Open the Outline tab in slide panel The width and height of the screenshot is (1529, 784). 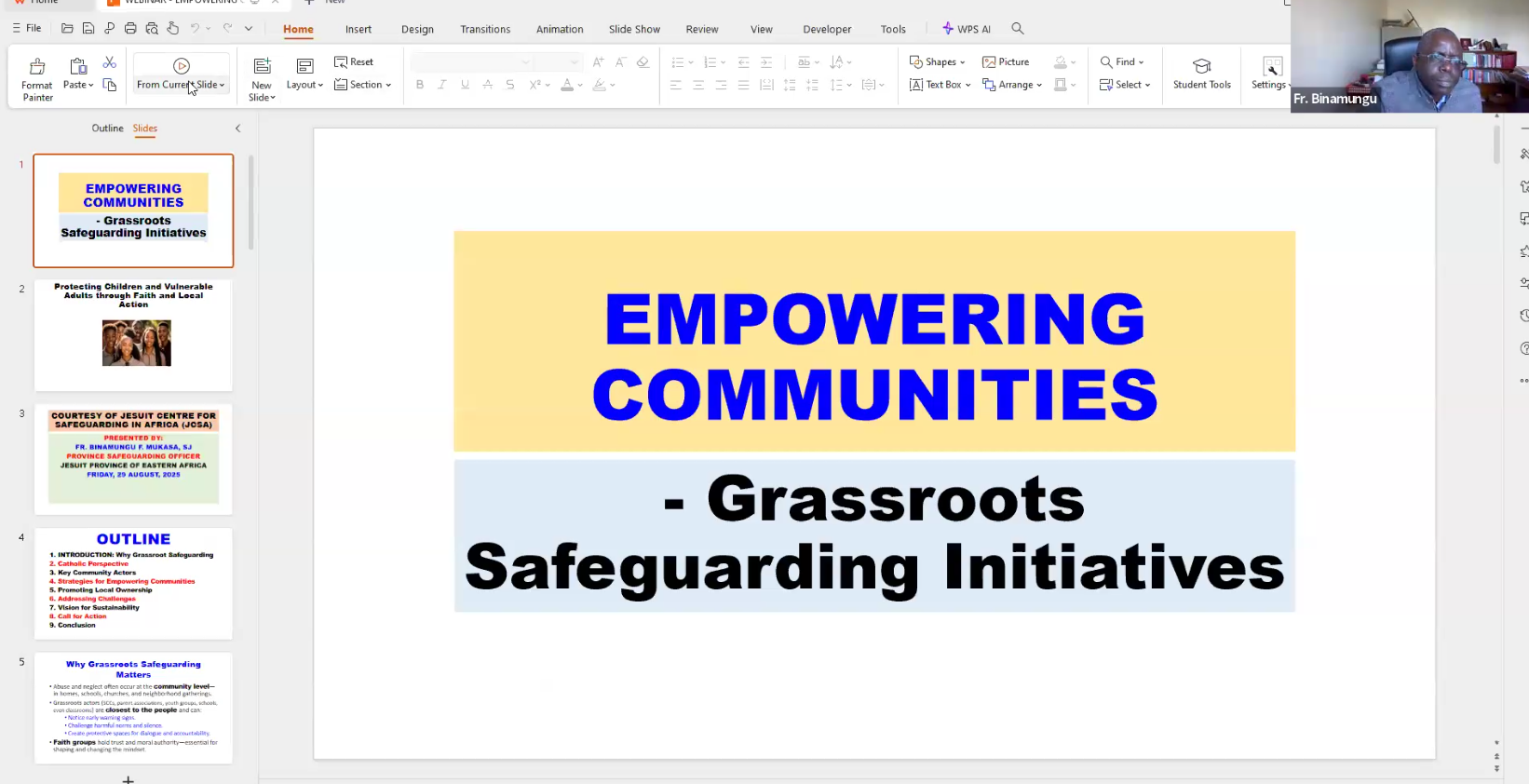[107, 128]
